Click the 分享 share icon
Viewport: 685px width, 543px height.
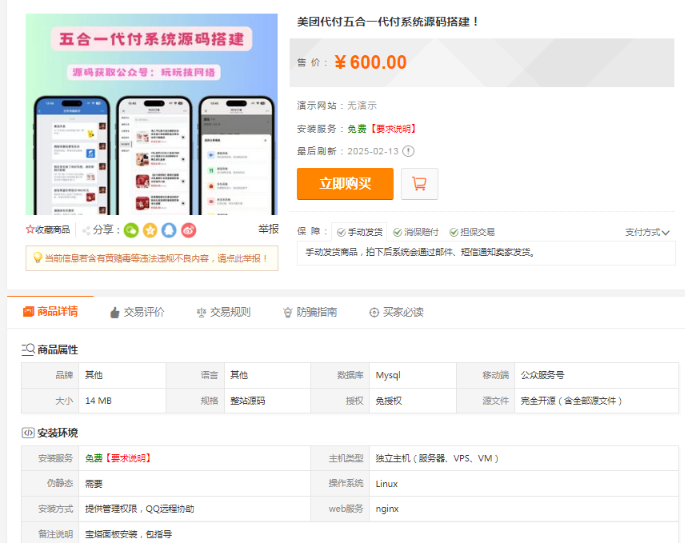coord(86,230)
